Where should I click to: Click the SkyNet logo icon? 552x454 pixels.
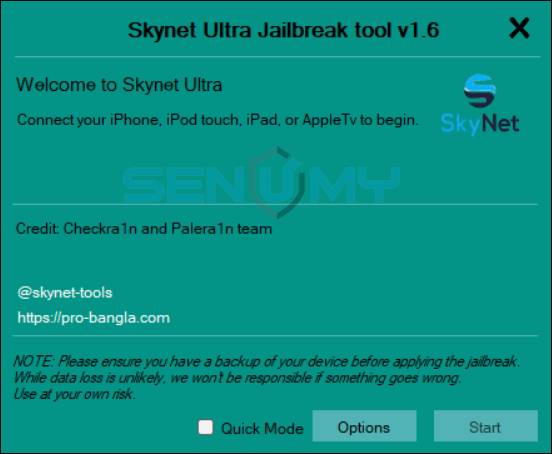tap(480, 104)
